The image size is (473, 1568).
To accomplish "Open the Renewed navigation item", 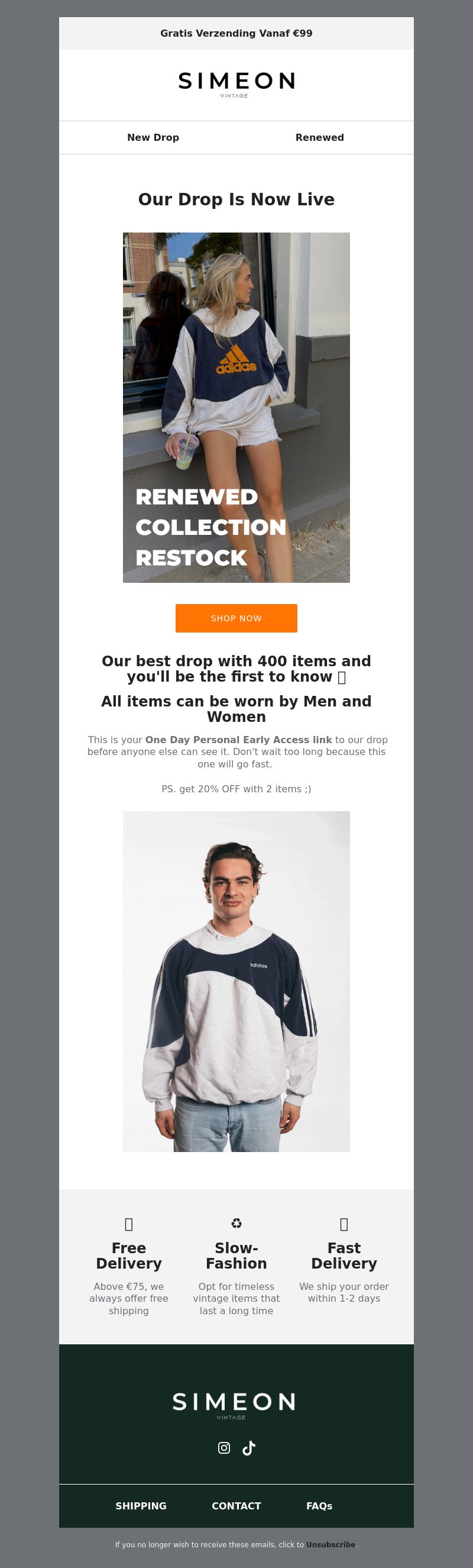I will coord(320,137).
